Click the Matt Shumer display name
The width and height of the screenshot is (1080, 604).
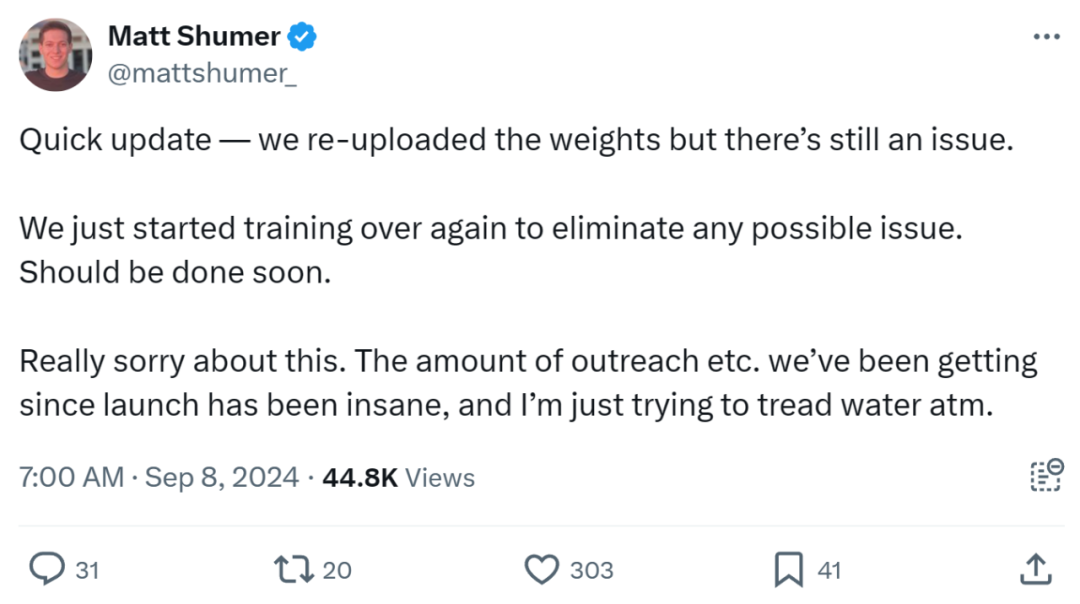click(194, 37)
